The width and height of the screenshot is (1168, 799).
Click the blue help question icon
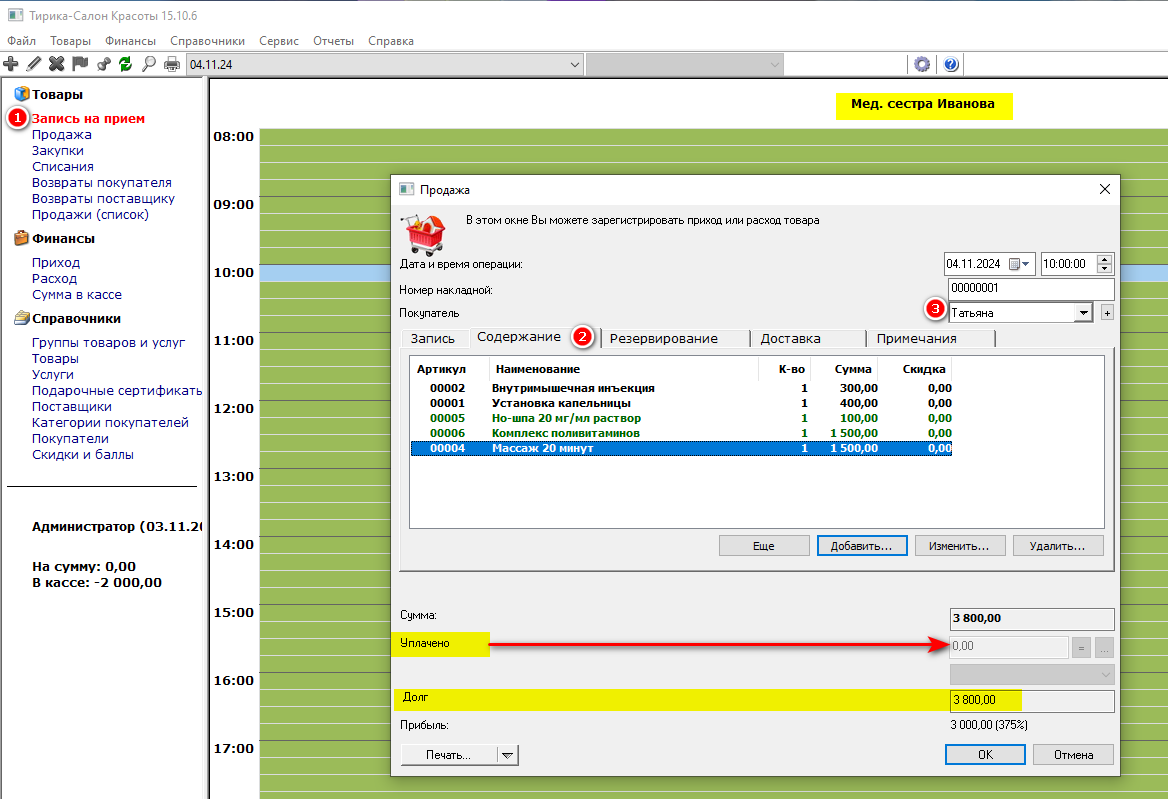pos(950,64)
